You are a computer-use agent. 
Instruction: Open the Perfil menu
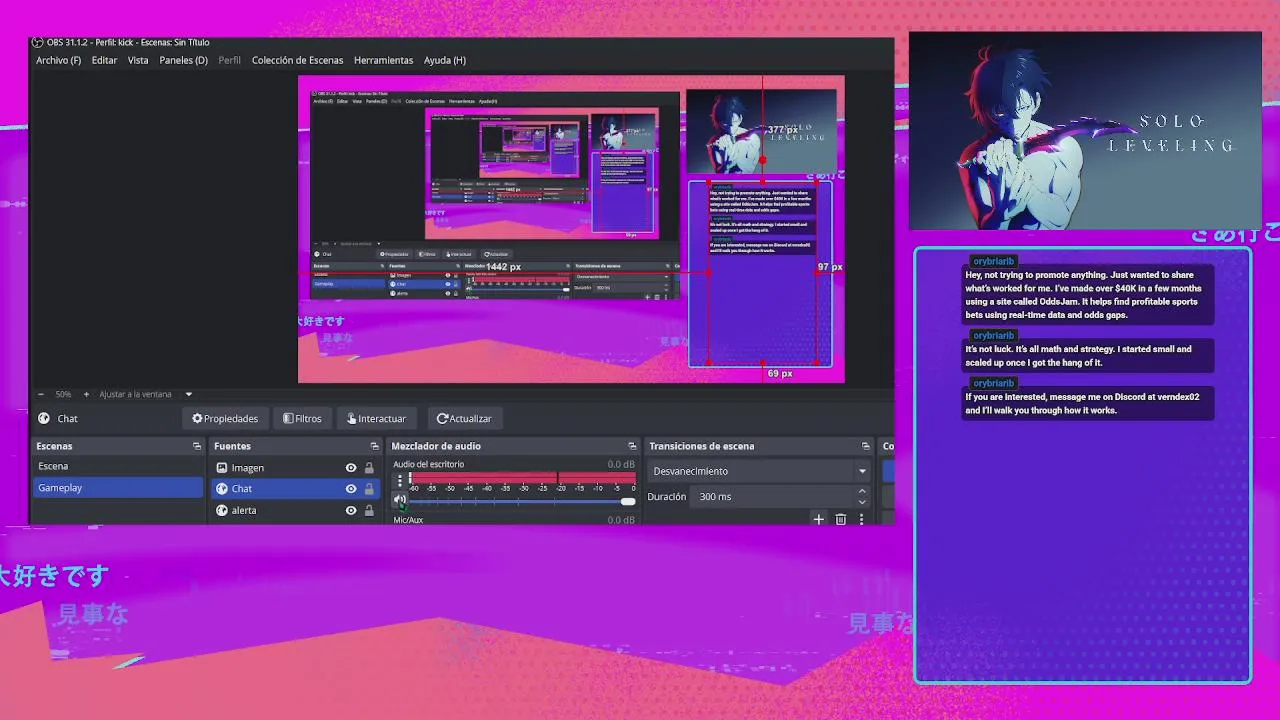click(230, 60)
